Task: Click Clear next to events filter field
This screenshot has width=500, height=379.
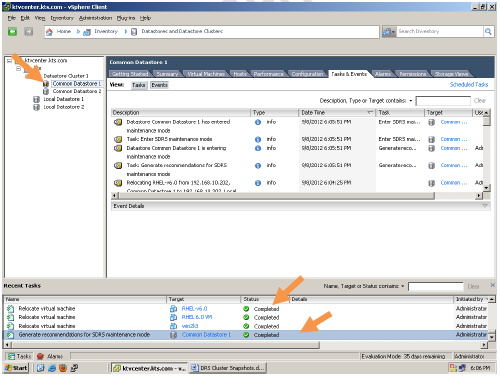Action: point(480,101)
